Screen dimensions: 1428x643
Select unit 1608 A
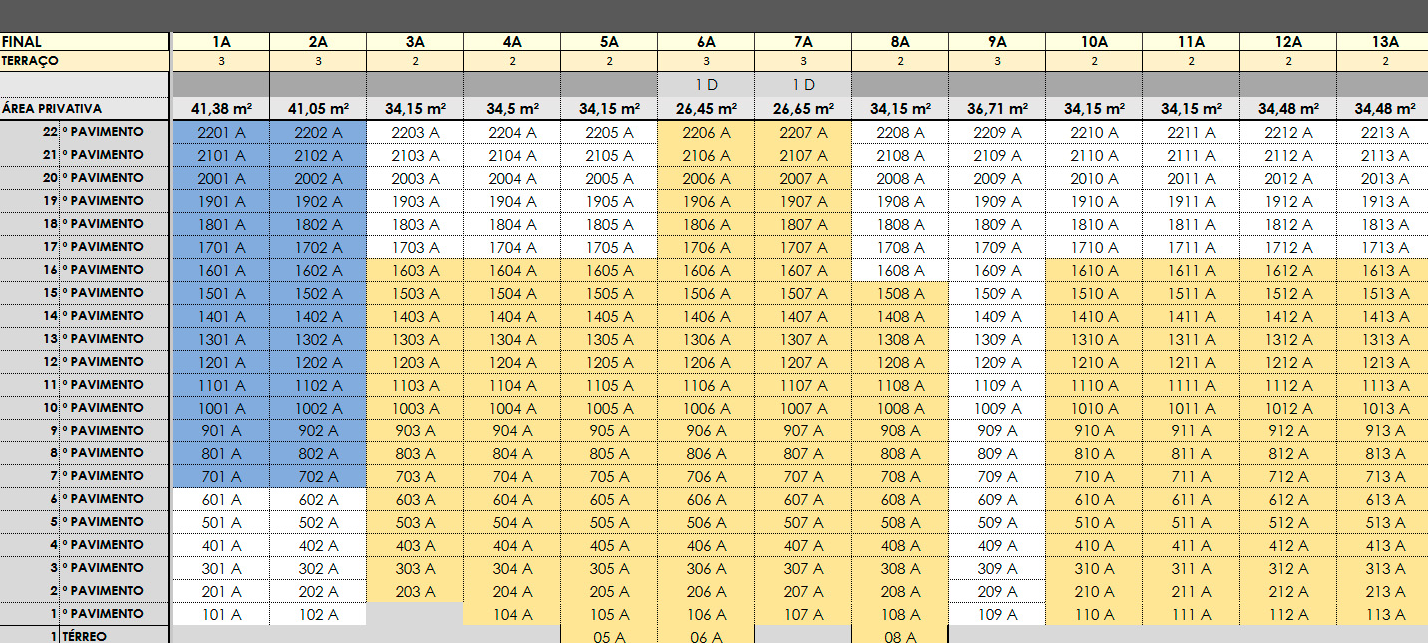click(x=900, y=270)
